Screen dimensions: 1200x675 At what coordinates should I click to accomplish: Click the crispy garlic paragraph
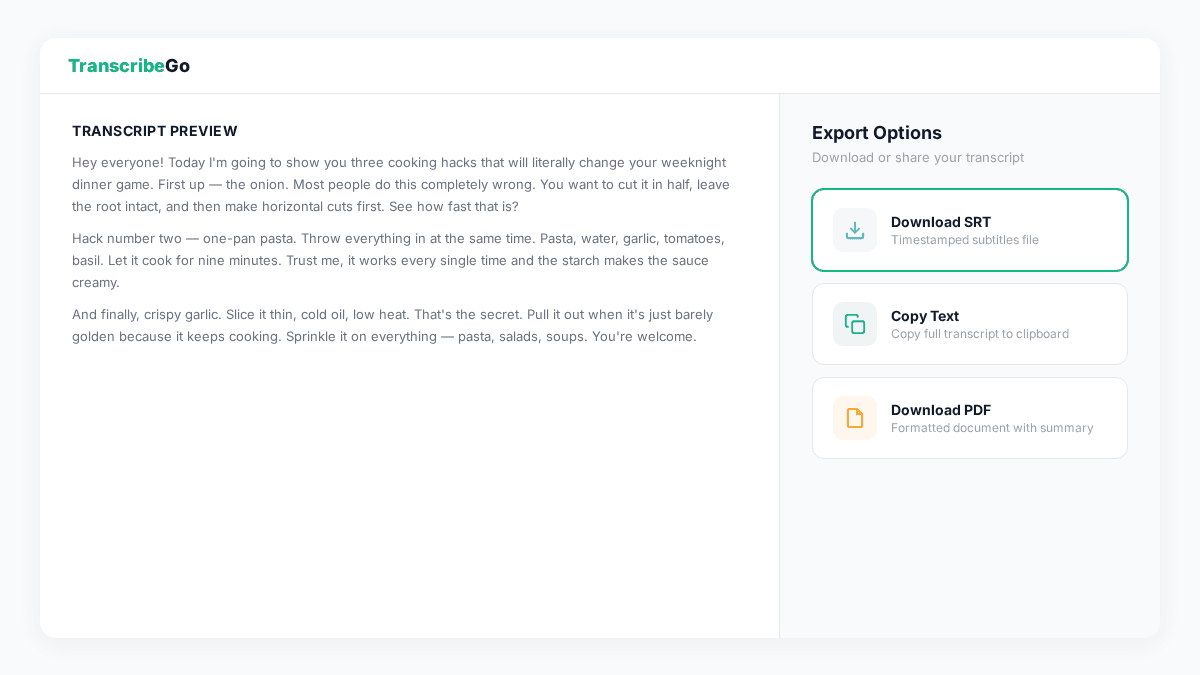tap(393, 325)
